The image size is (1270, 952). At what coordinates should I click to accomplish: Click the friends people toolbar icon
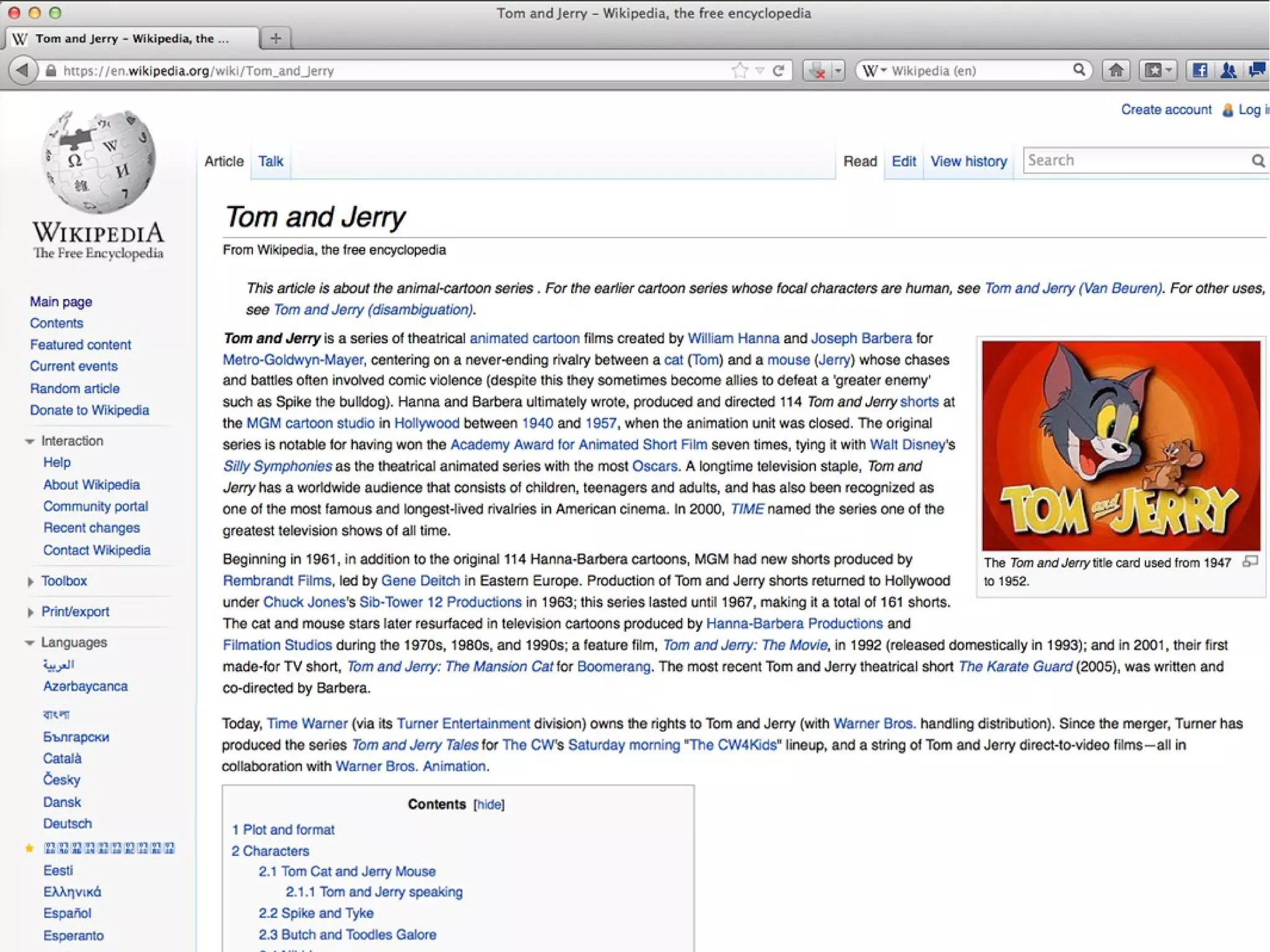pos(1228,71)
